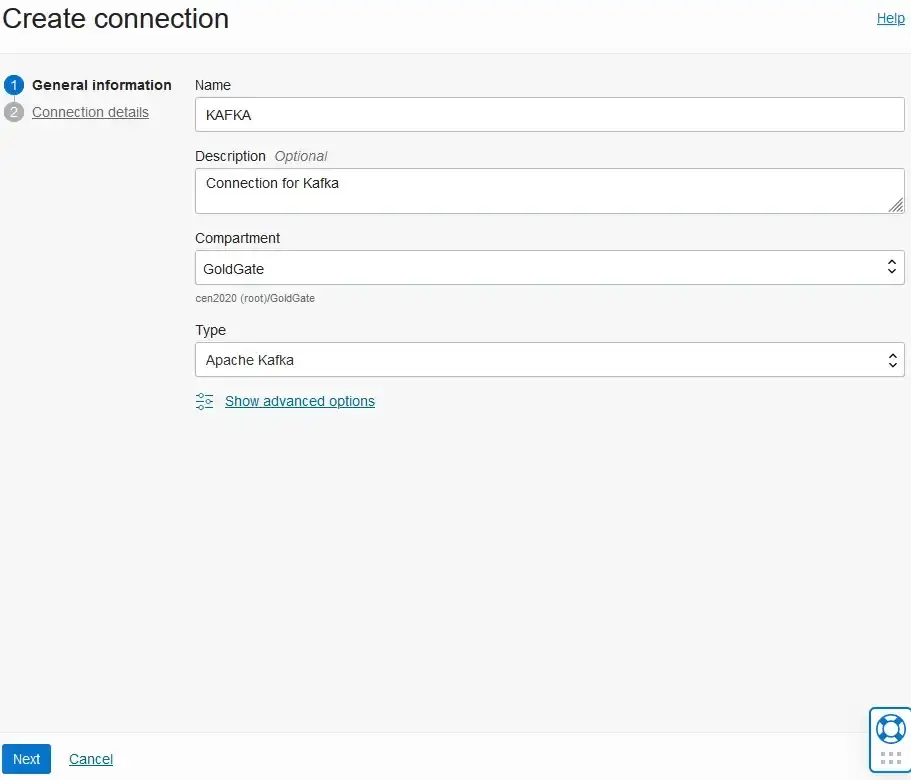This screenshot has width=911, height=780.
Task: Click the cen2020 (root)/GoldGate path text
Action: 255,298
